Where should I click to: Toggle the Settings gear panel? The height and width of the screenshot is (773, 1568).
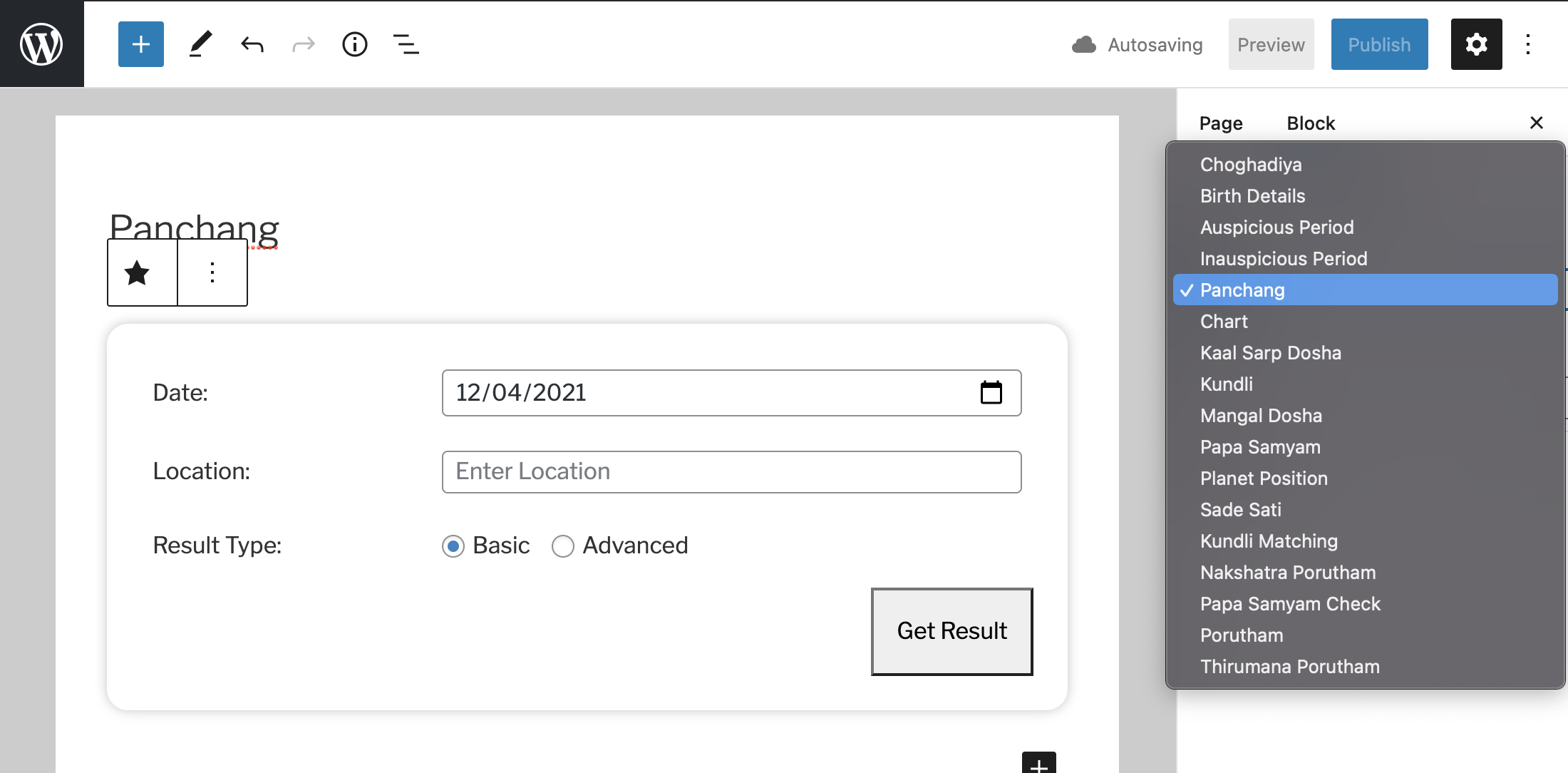tap(1476, 44)
